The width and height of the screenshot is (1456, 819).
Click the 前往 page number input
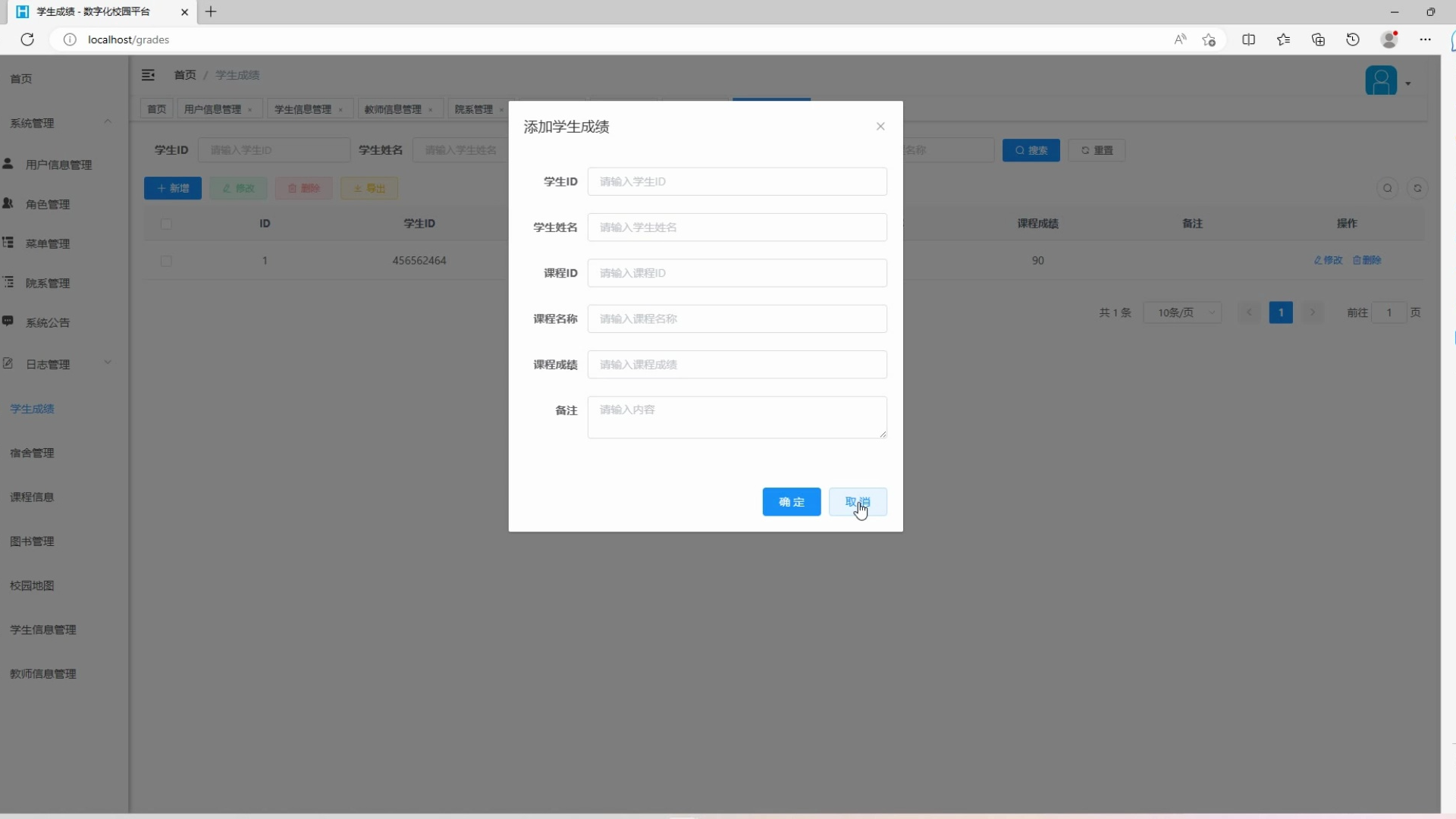click(x=1389, y=312)
